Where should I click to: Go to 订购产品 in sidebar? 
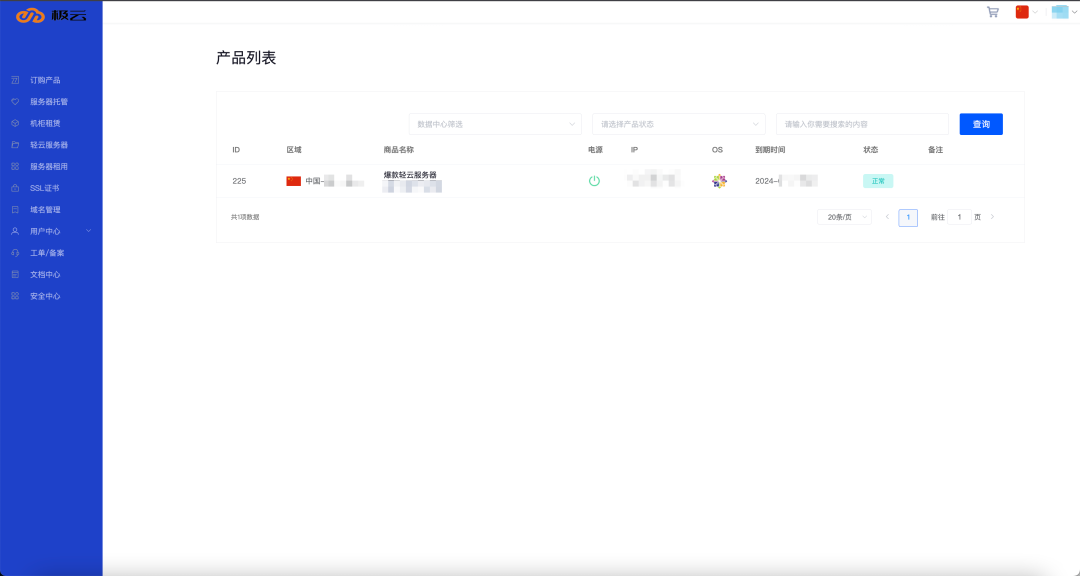(45, 80)
